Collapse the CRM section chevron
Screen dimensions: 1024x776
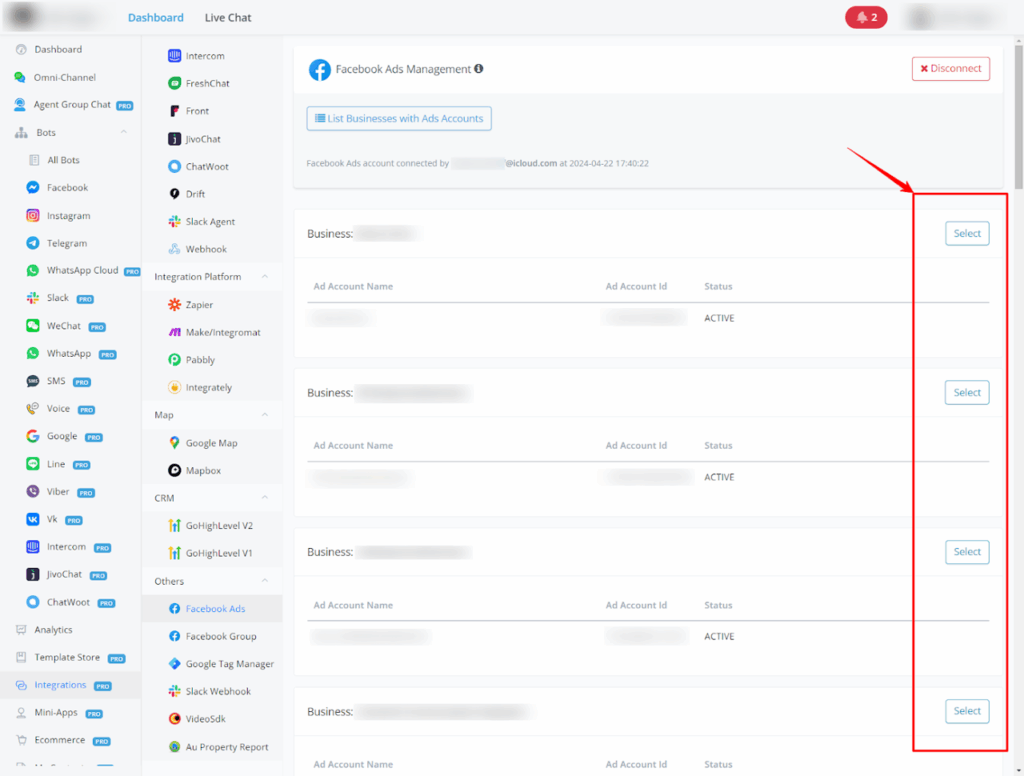(x=265, y=498)
